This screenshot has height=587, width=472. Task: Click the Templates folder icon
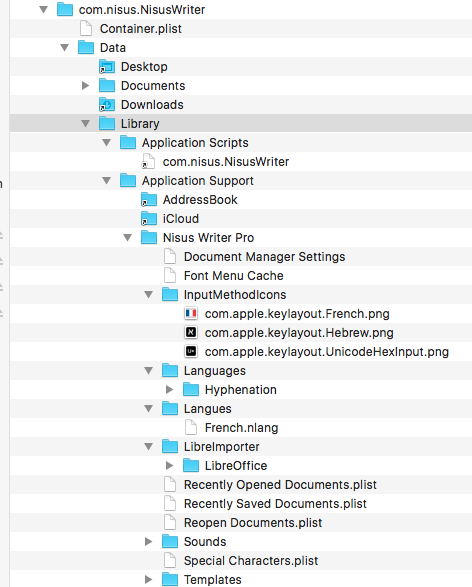[x=170, y=579]
